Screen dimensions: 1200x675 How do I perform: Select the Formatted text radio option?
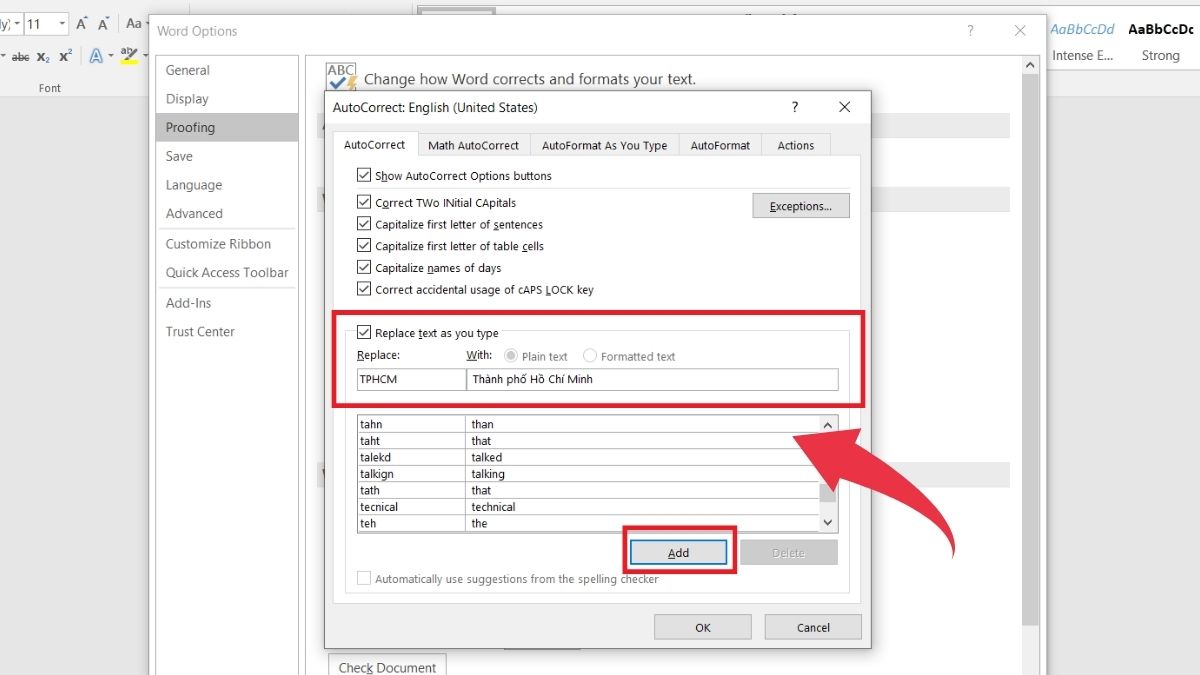pyautogui.click(x=590, y=356)
